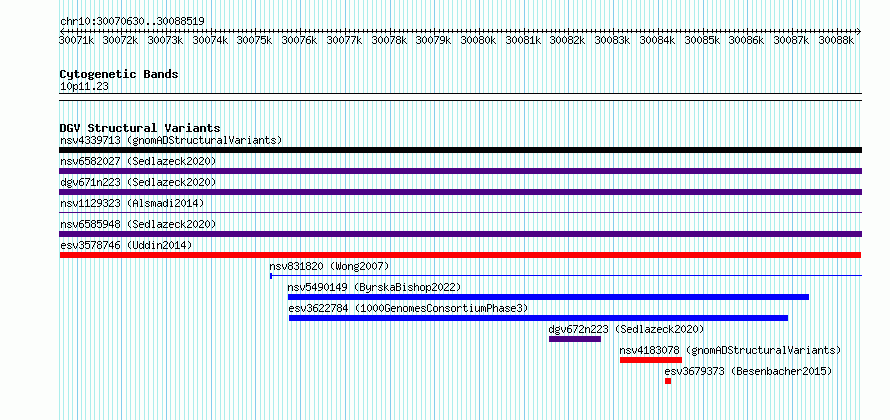Open the nsv4339713 variant label
The image size is (890, 420).
pyautogui.click(x=171, y=140)
